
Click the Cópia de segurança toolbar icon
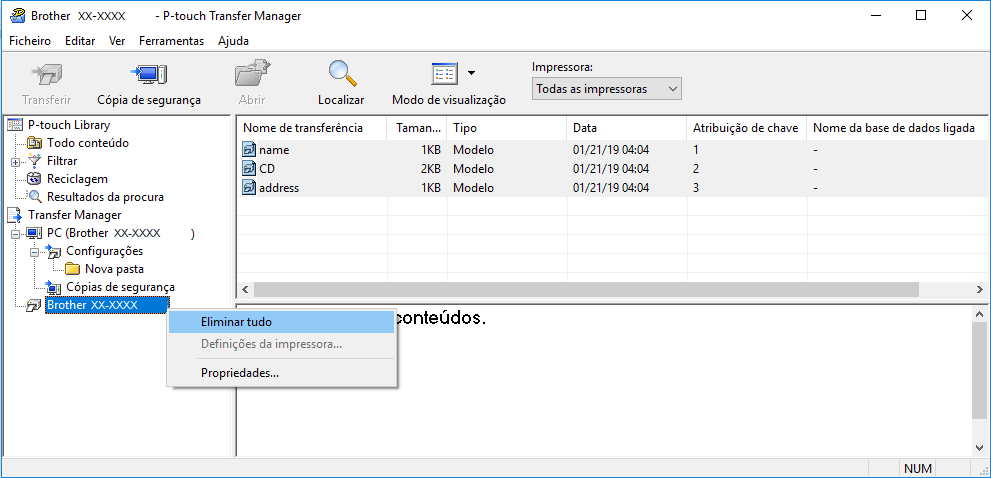click(149, 75)
